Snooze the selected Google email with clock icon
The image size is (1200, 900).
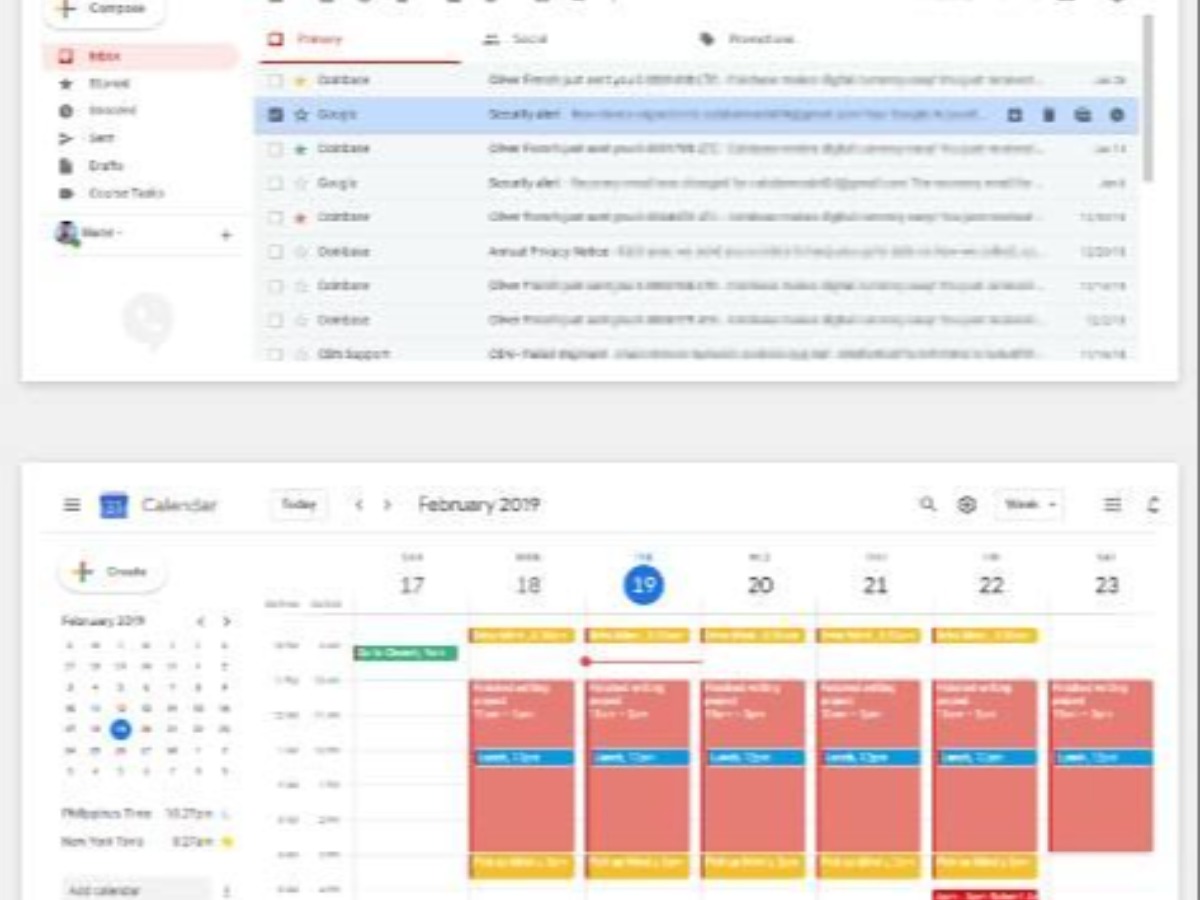click(1117, 115)
